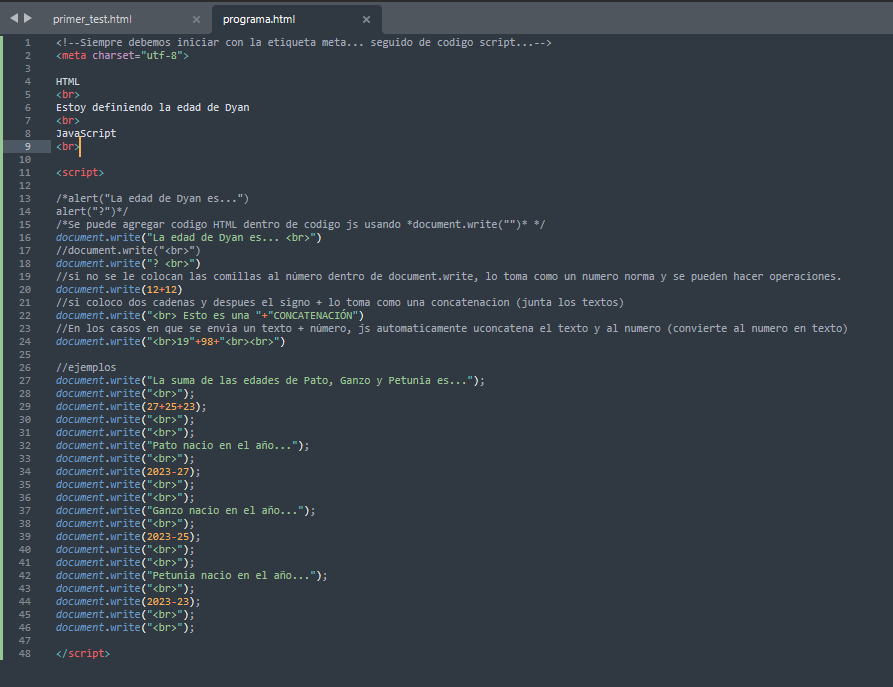Click the '//document.write("<br>")' comment line
The image size is (893, 687).
tap(128, 251)
